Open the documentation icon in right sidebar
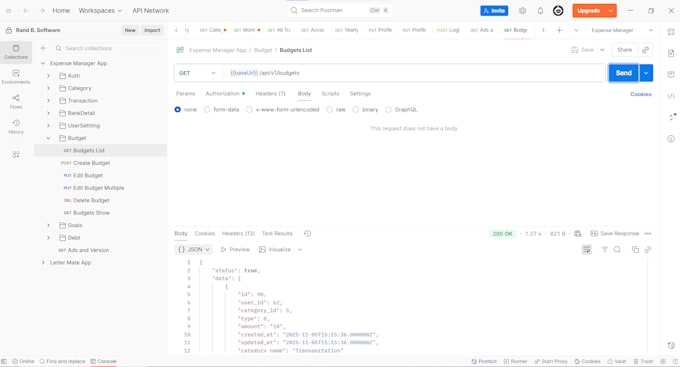Screen dimensions: 680x367 tap(671, 53)
